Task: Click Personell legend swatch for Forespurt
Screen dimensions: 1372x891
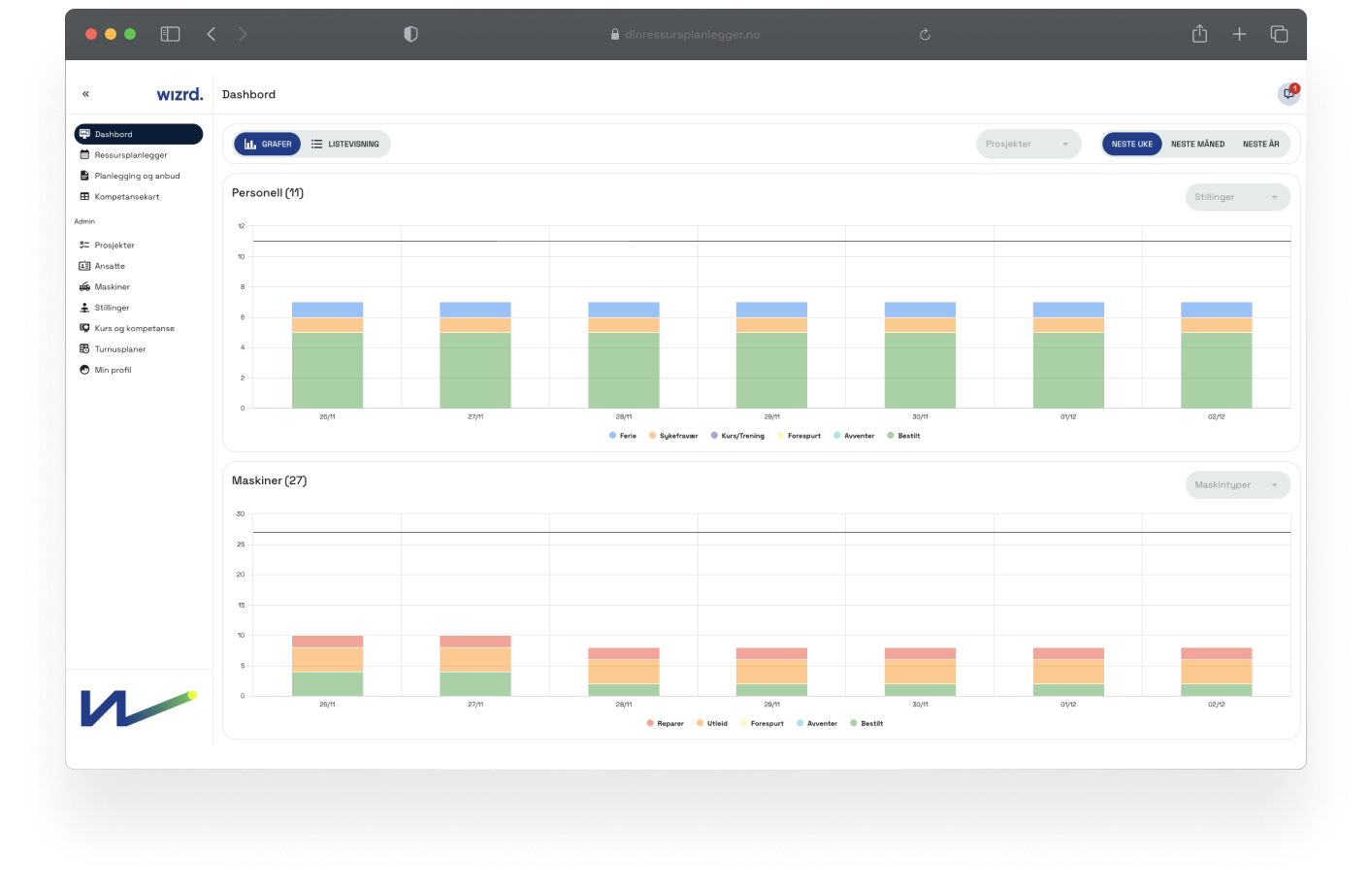Action: (x=781, y=436)
